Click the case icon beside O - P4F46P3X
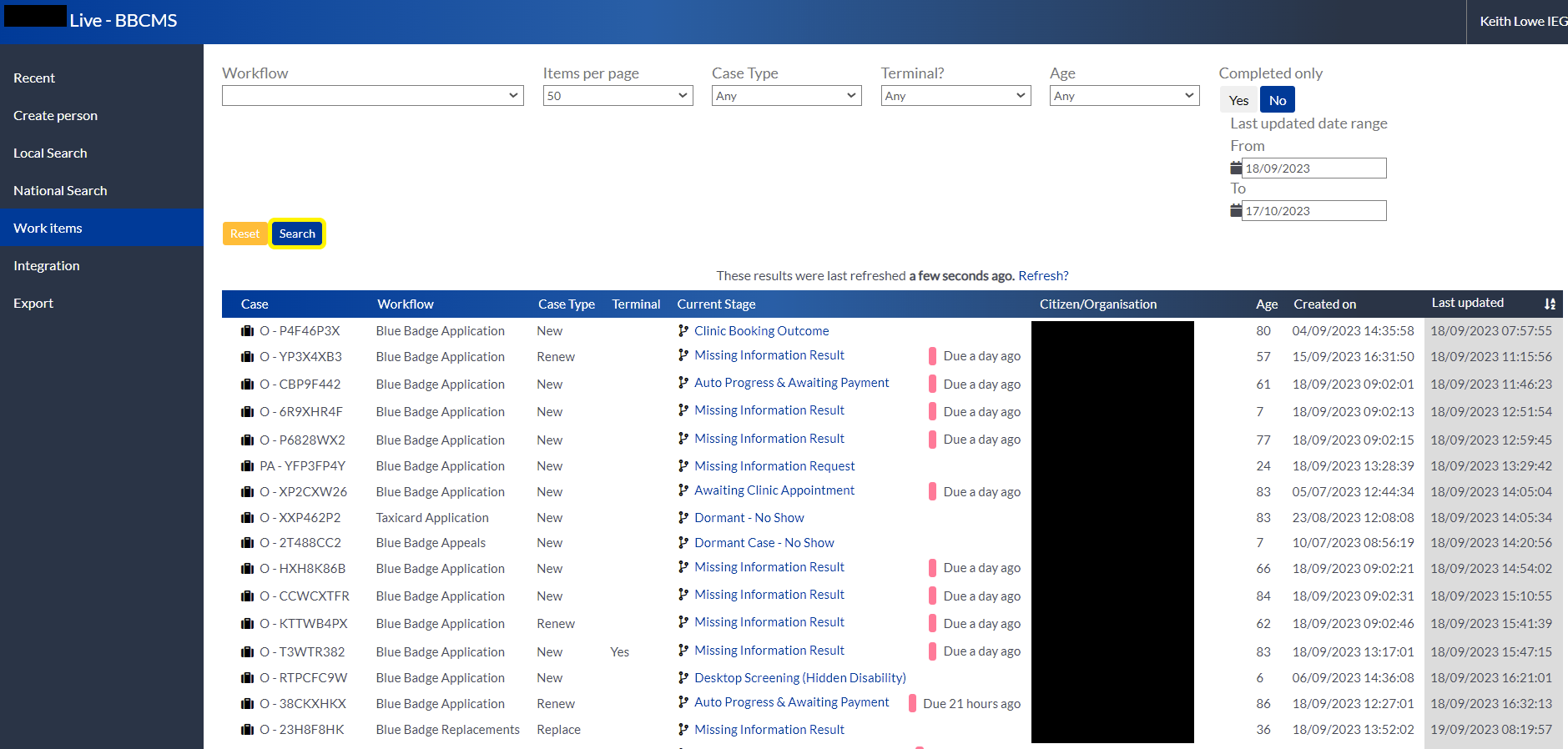The image size is (1568, 749). [247, 331]
